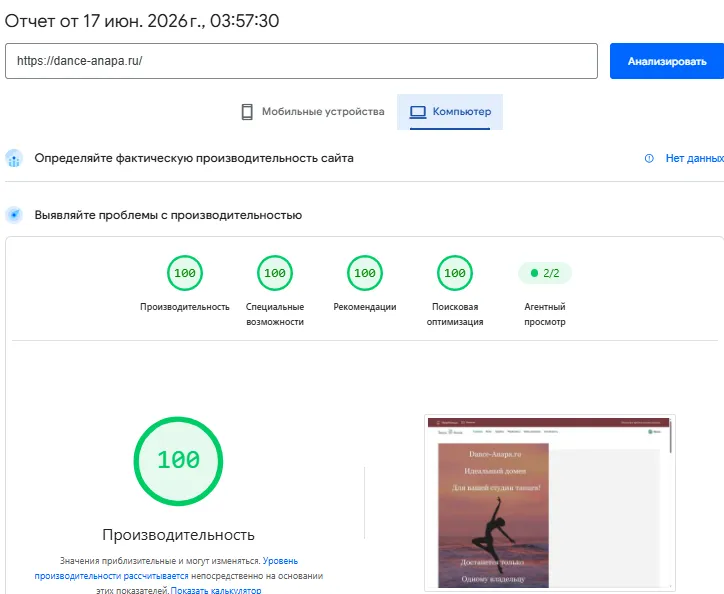
Task: Click the performance diagnostics section icon
Action: 14,215
